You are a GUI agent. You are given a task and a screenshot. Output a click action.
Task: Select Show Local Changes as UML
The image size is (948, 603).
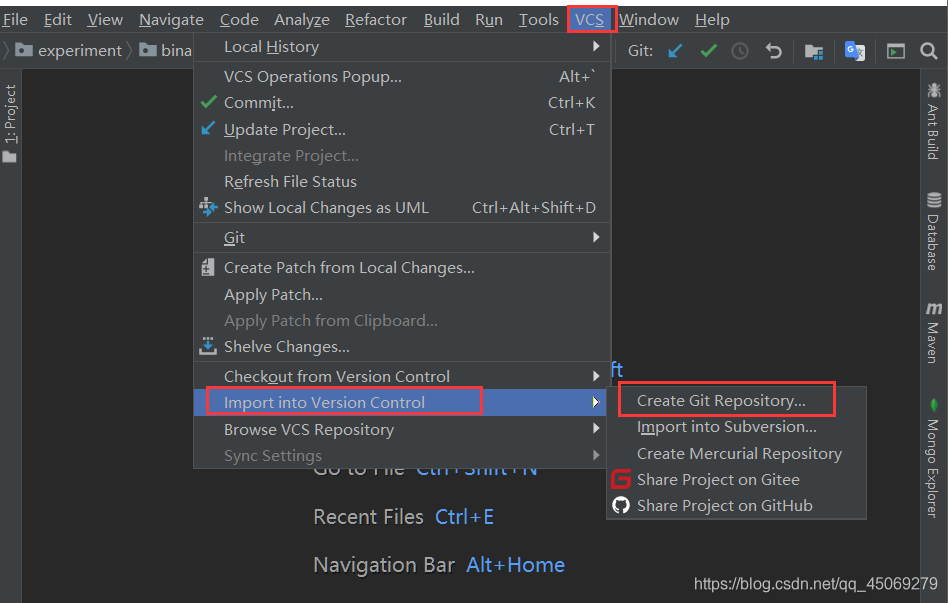(x=402, y=207)
